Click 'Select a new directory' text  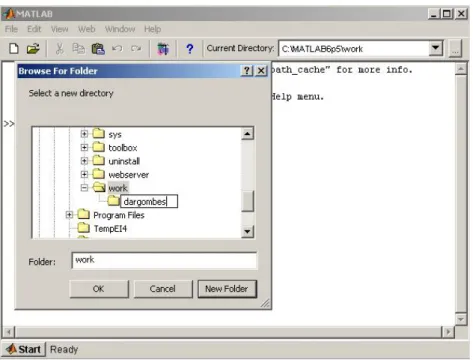[71, 93]
